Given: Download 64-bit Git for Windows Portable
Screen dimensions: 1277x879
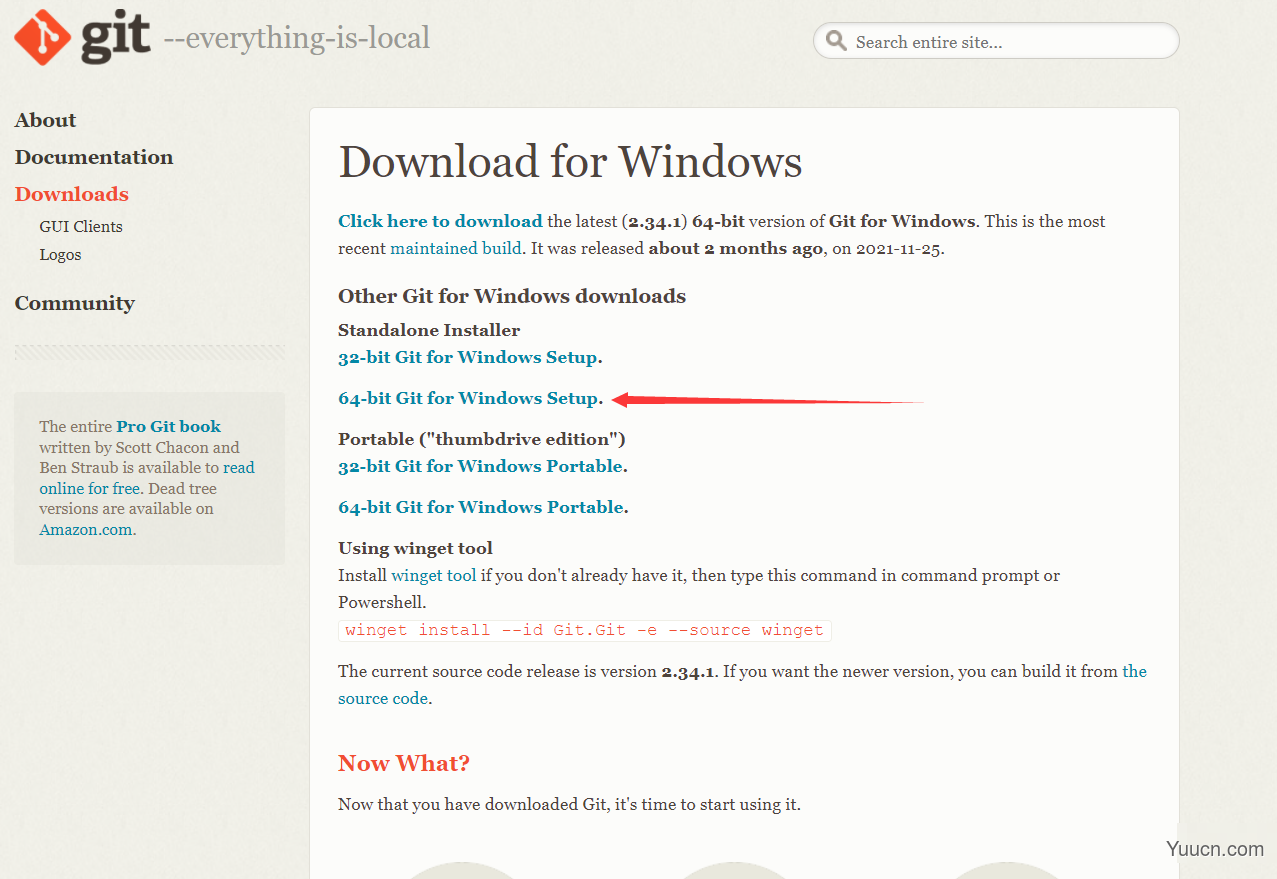Looking at the screenshot, I should [481, 507].
